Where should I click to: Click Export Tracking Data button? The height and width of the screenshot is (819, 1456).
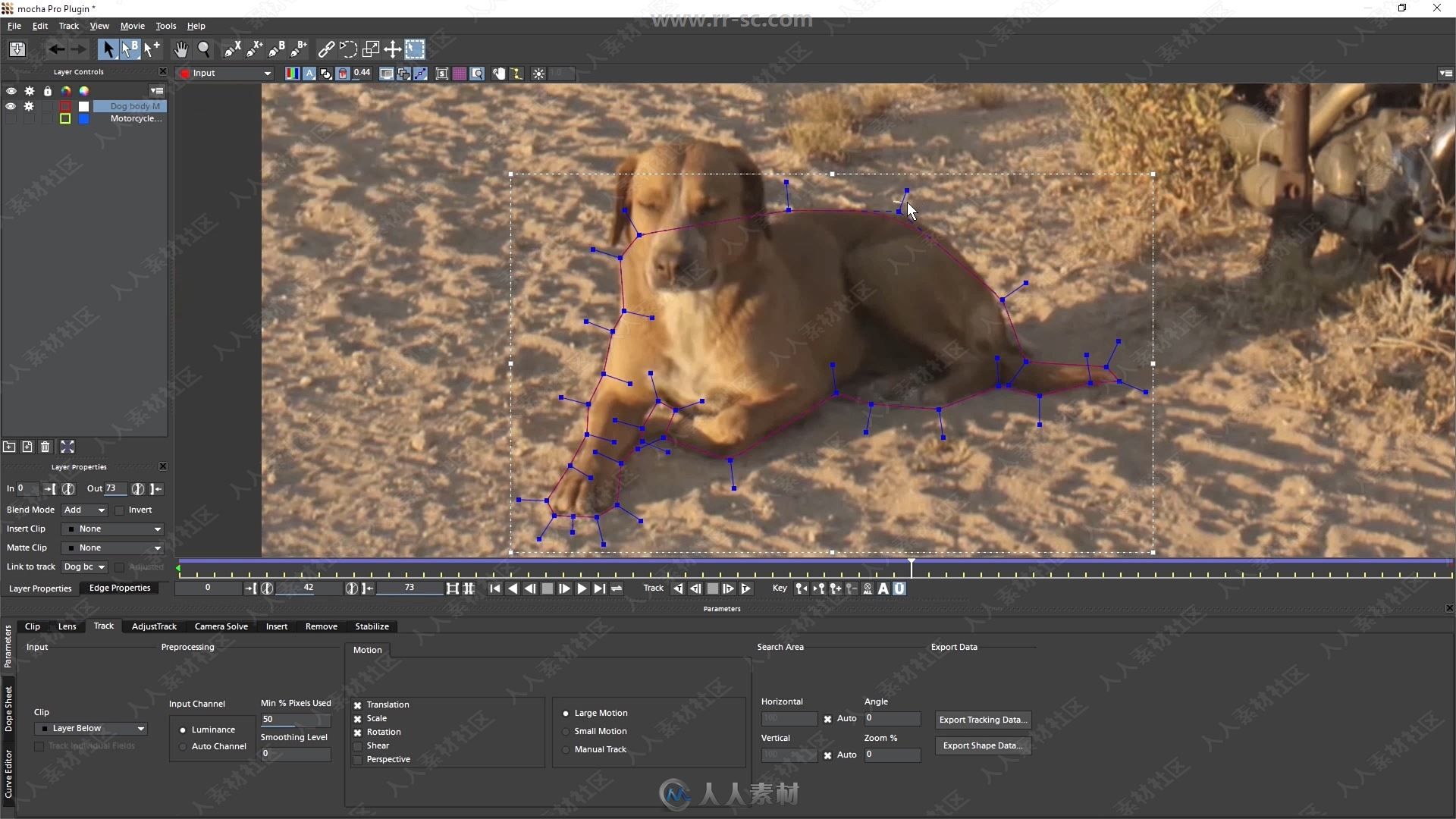pyautogui.click(x=983, y=719)
